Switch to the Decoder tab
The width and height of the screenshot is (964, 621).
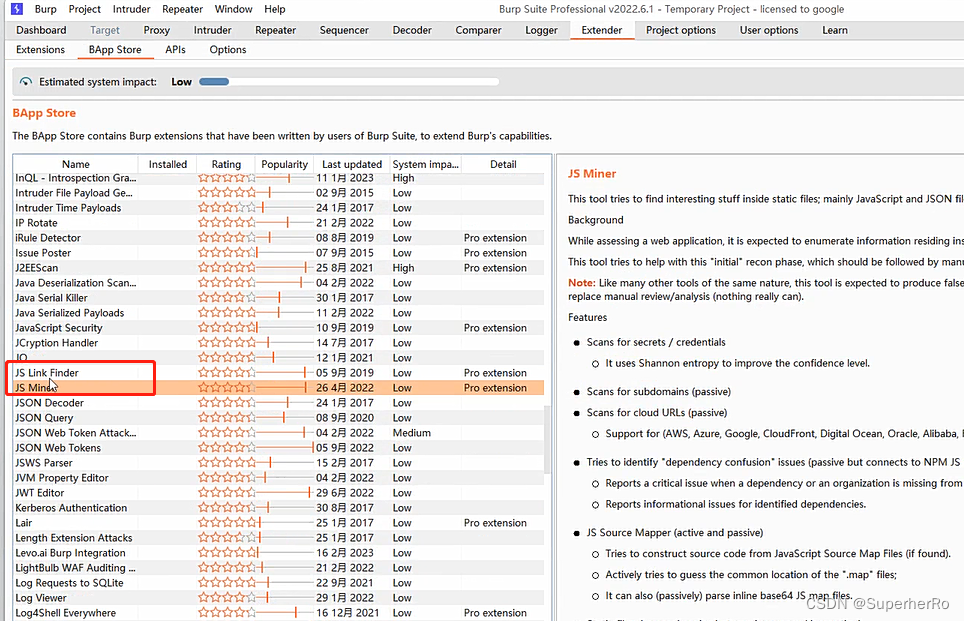[412, 30]
